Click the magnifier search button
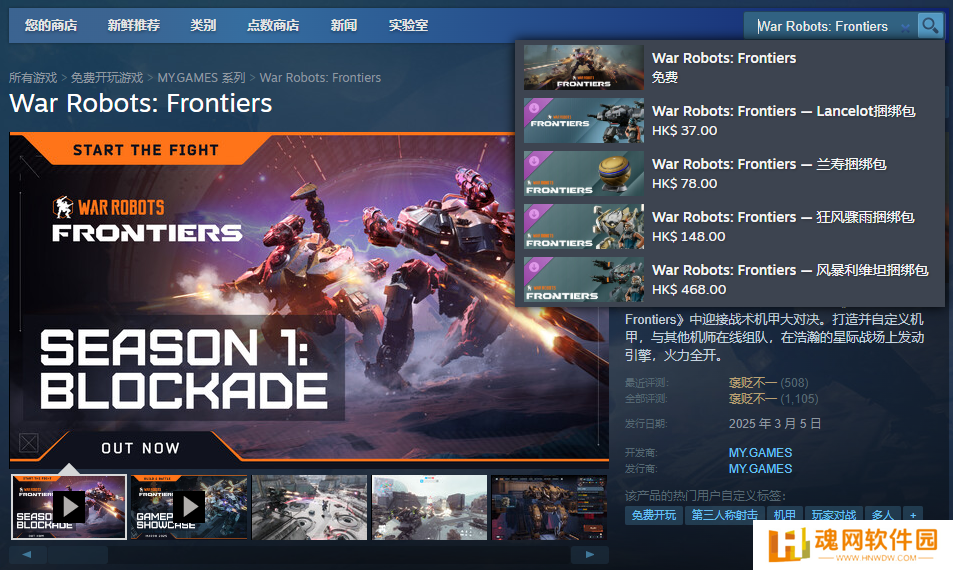The height and width of the screenshot is (570, 953). tap(930, 26)
